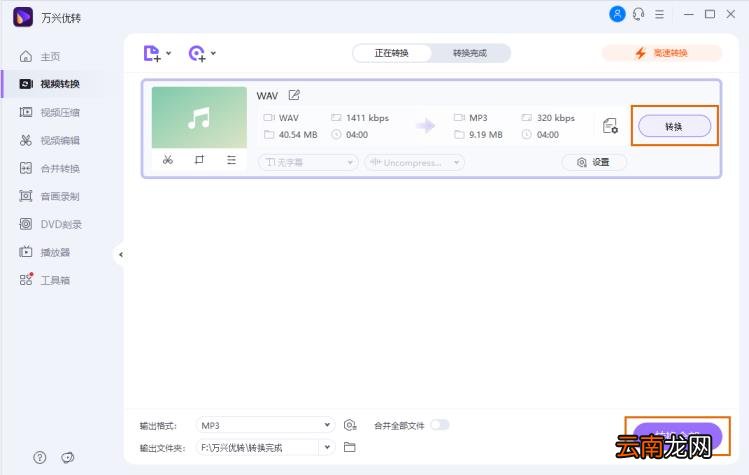
Task: Open the 无字幕 subtitle dropdown
Action: click(308, 162)
